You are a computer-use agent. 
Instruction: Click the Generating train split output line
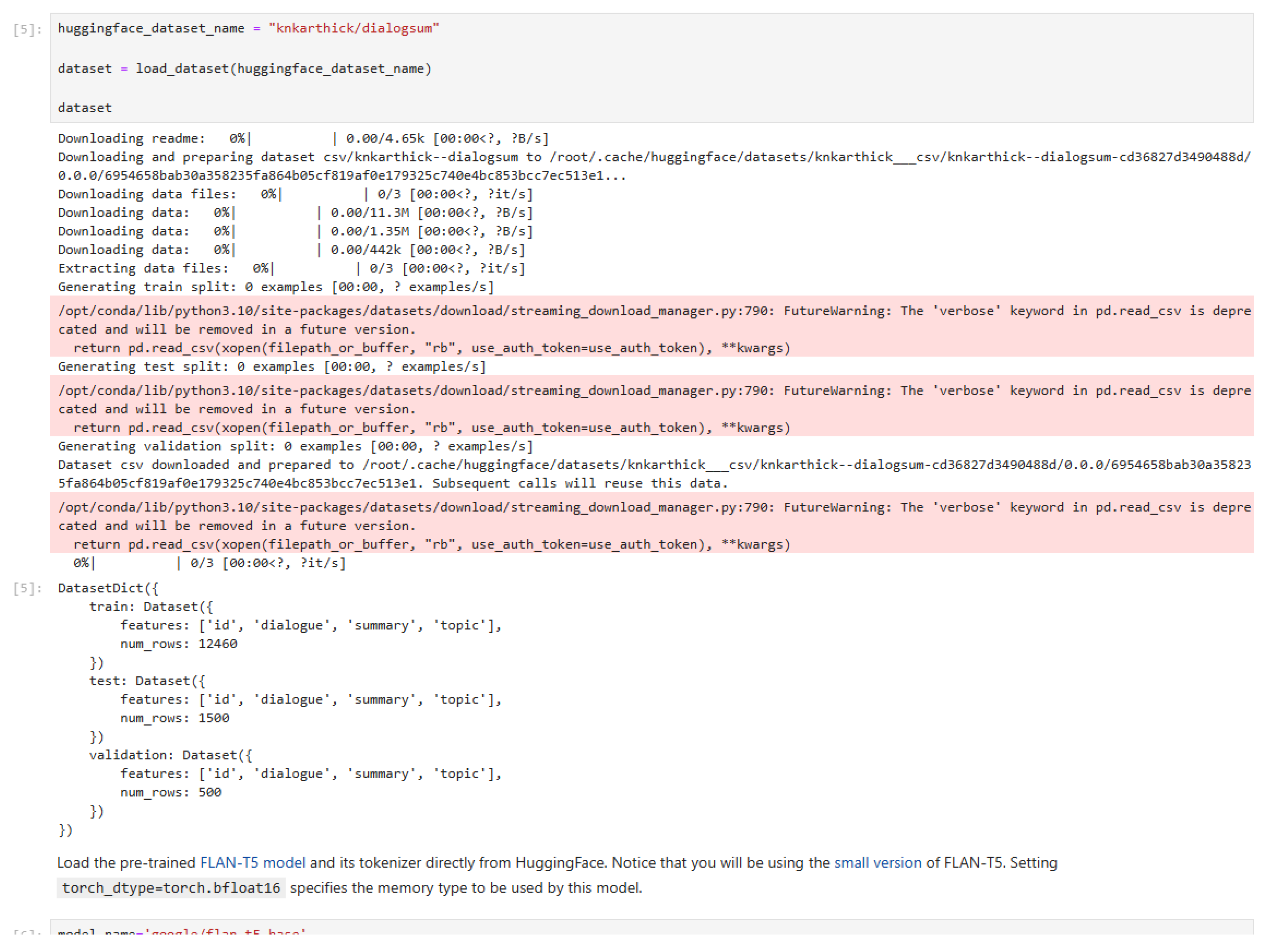click(275, 286)
